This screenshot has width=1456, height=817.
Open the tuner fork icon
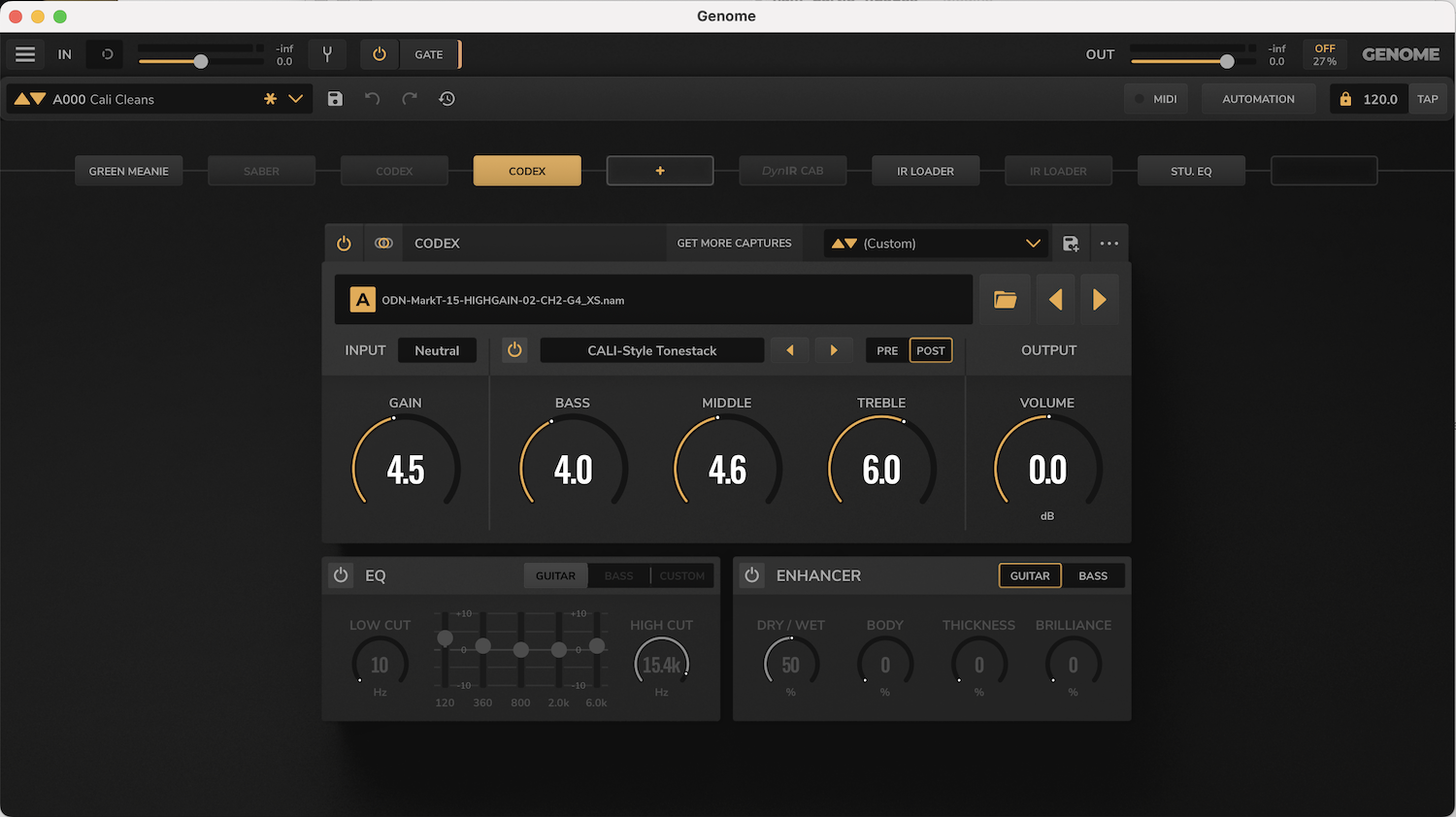[327, 54]
